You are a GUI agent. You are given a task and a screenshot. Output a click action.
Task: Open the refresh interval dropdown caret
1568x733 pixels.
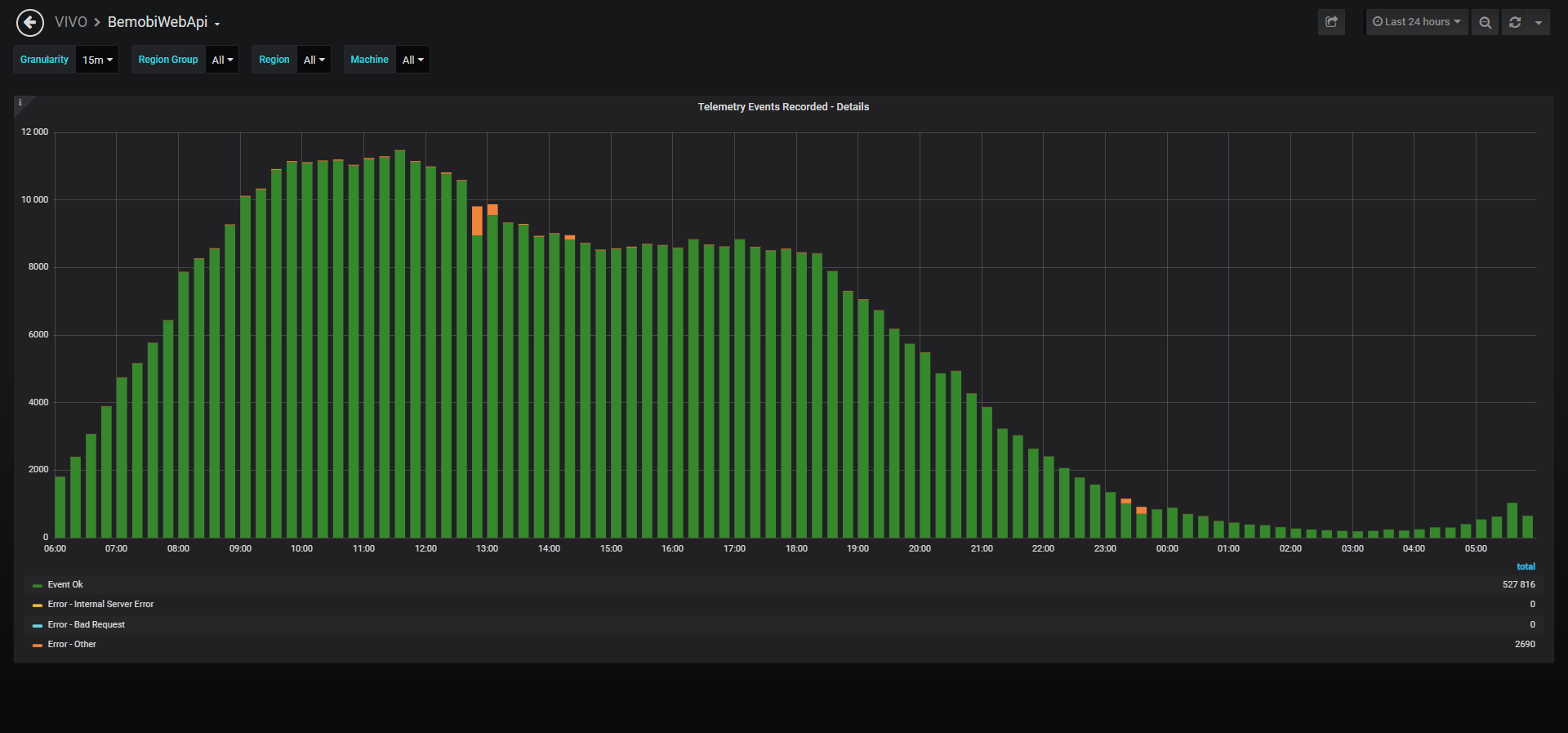(x=1539, y=22)
